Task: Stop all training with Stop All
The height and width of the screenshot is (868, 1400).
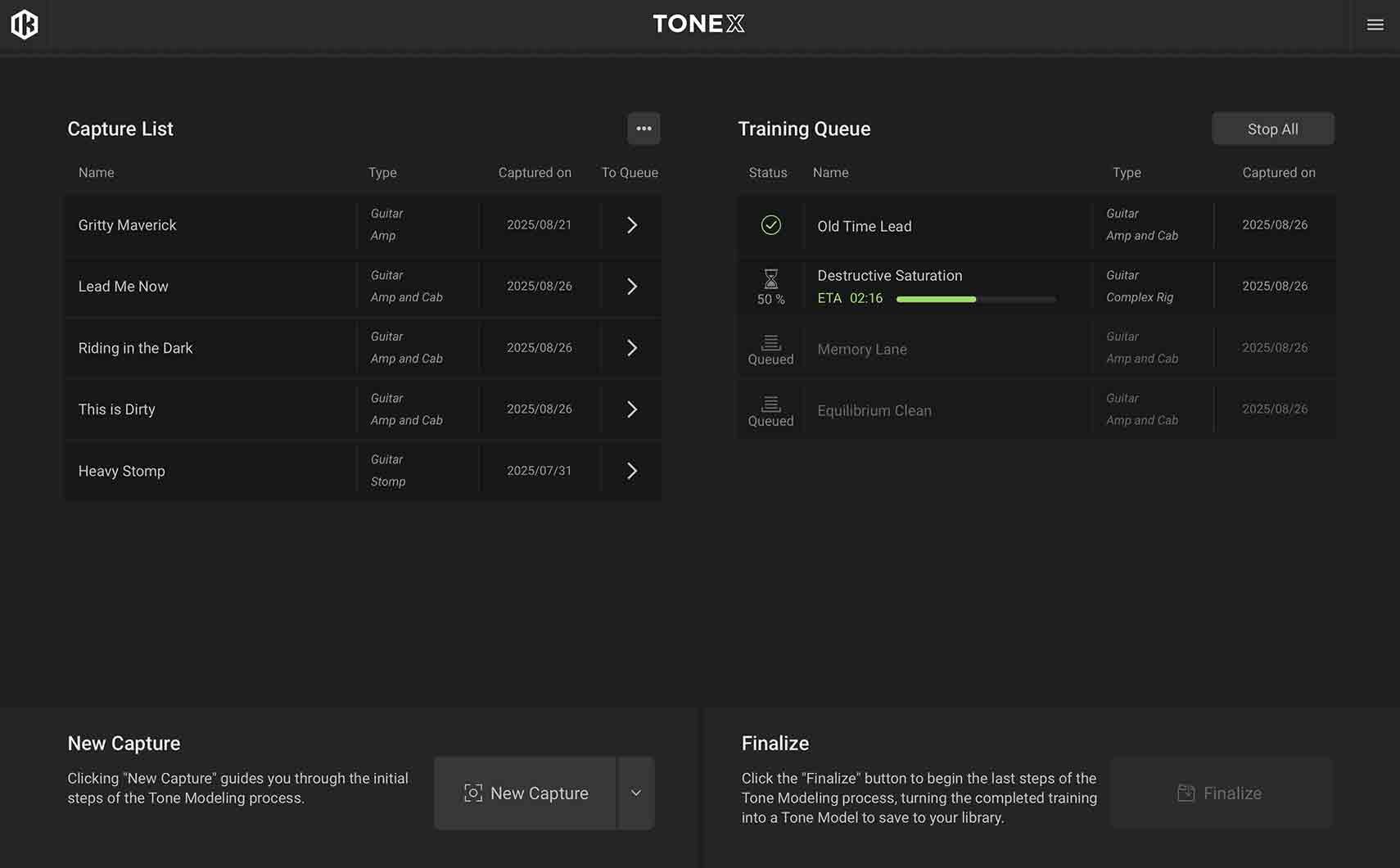Action: point(1273,129)
